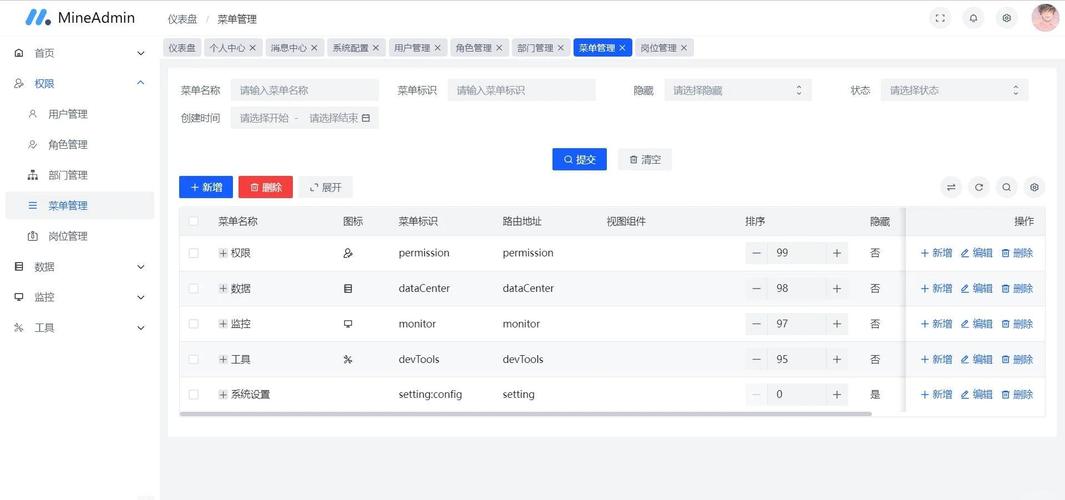Image resolution: width=1065 pixels, height=500 pixels.
Task: Open 岗位管理 in sidebar
Action: pyautogui.click(x=80, y=236)
